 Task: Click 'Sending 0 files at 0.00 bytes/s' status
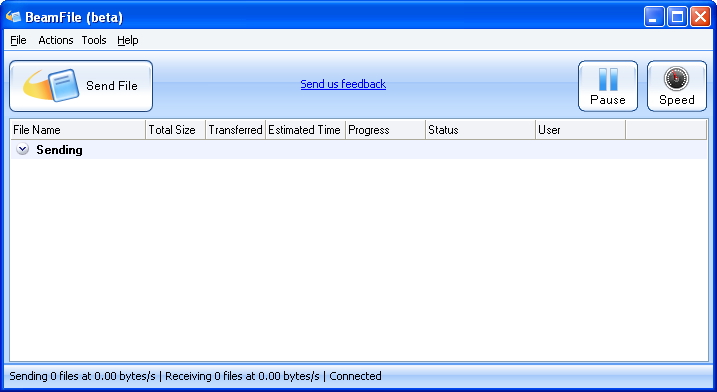[82, 376]
